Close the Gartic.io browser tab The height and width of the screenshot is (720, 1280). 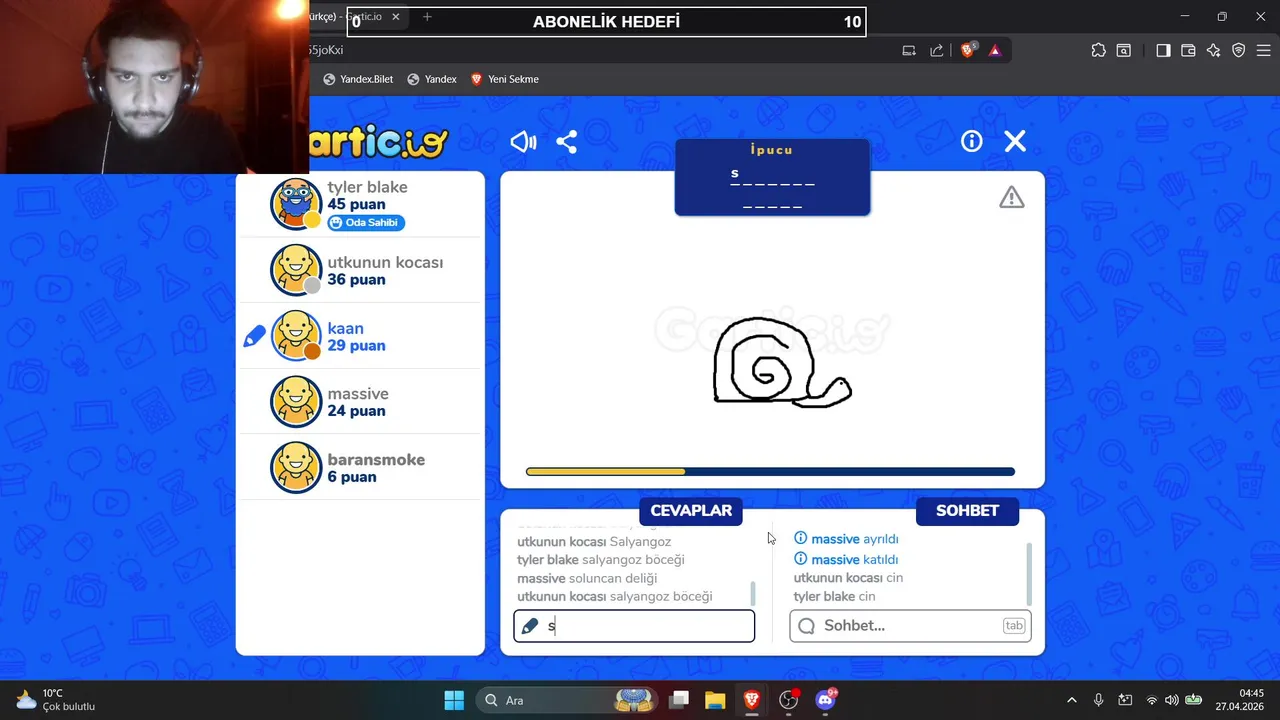click(396, 17)
